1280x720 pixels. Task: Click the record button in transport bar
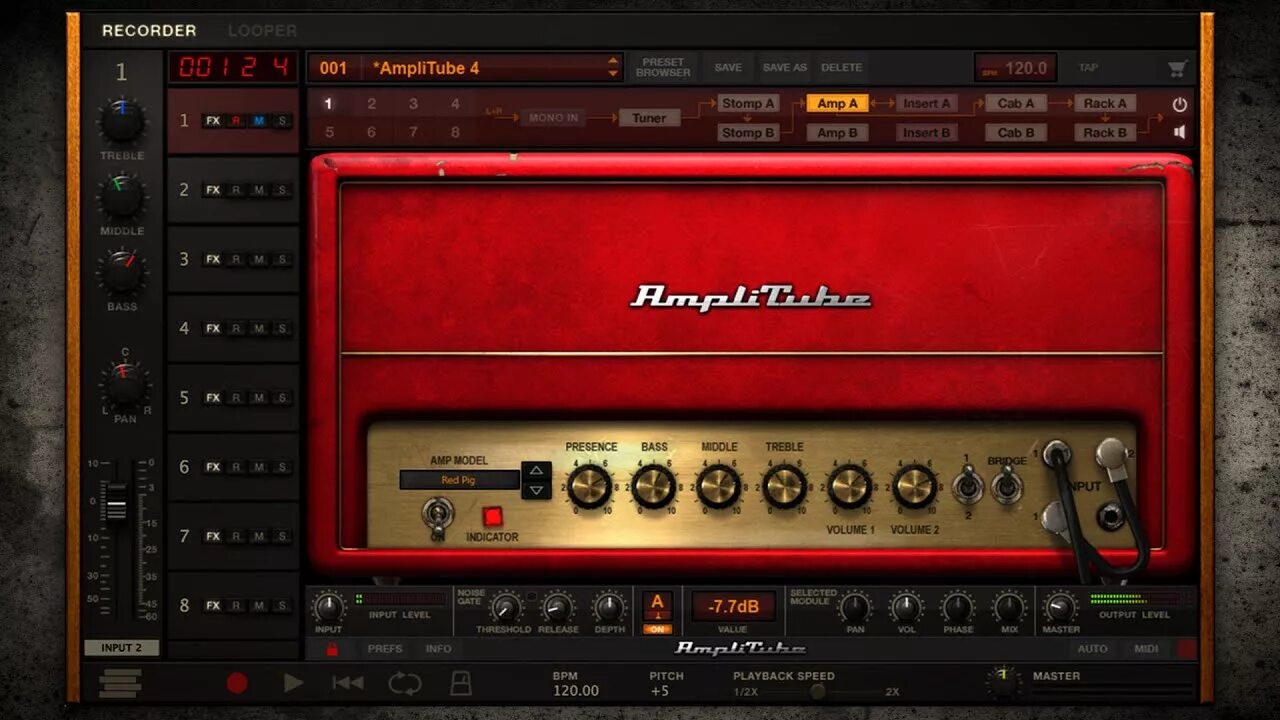pos(237,683)
